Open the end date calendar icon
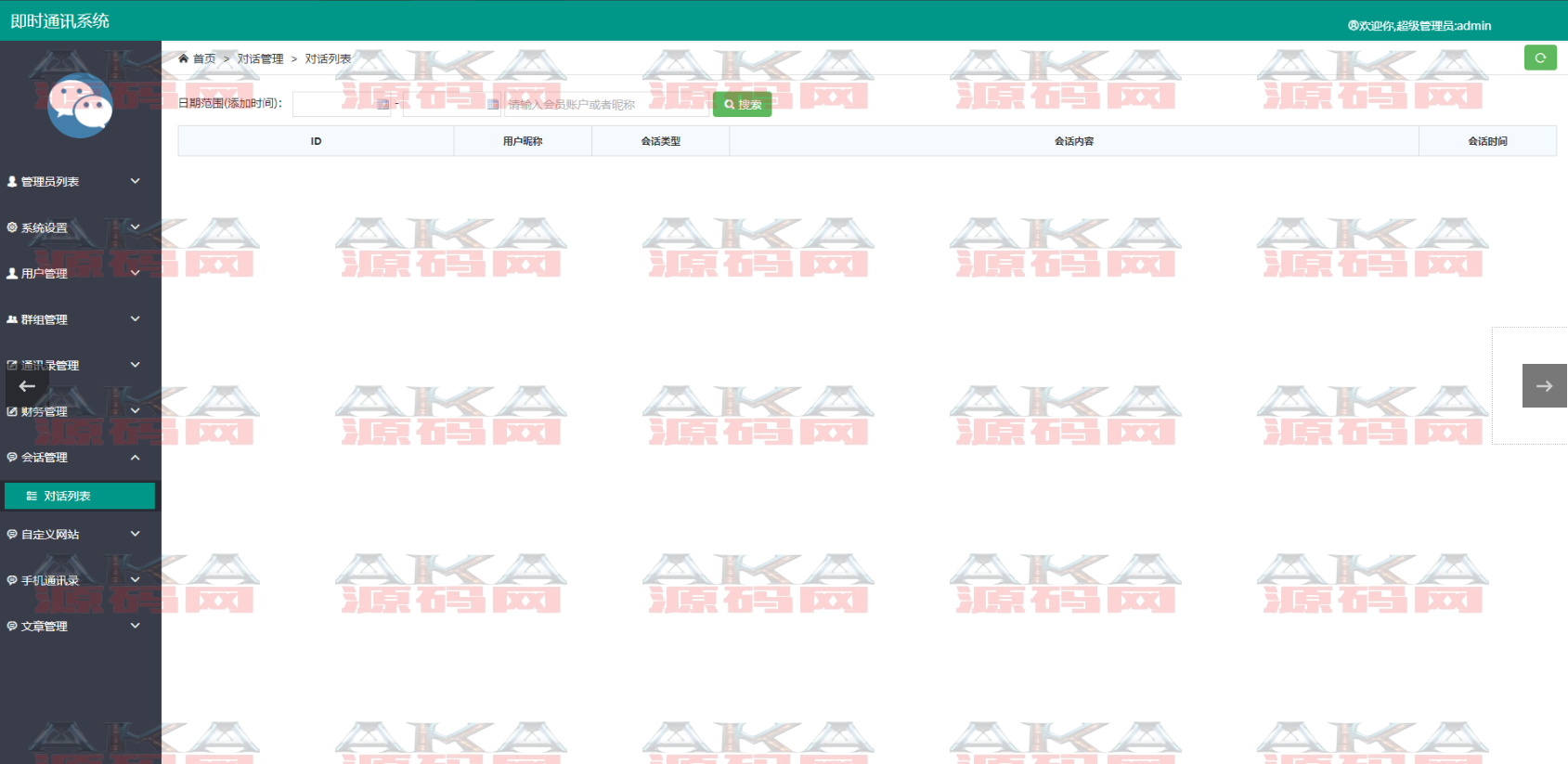This screenshot has width=1568, height=764. (x=492, y=104)
